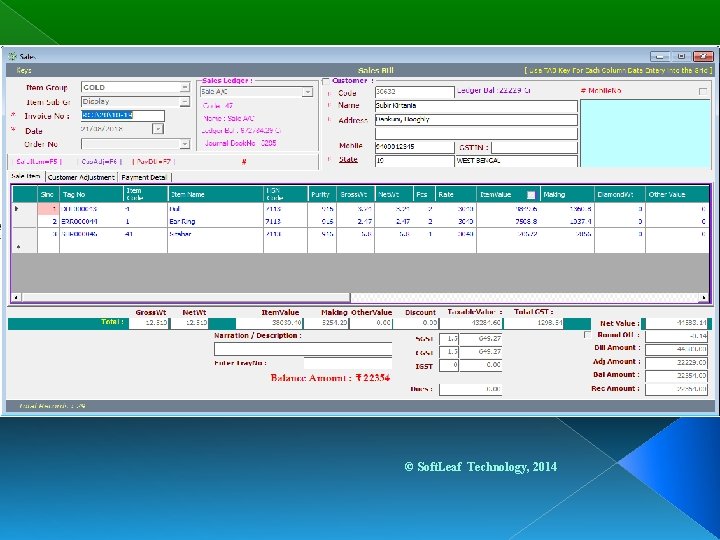
Task: Tick the ItemValue column header checkbox
Action: pyautogui.click(x=531, y=195)
